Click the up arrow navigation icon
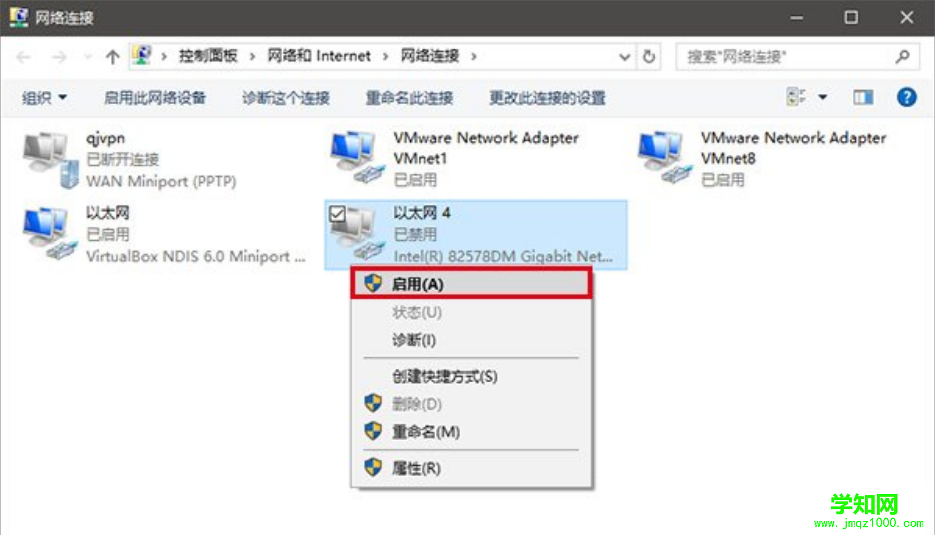The height and width of the screenshot is (535, 935). pyautogui.click(x=112, y=57)
